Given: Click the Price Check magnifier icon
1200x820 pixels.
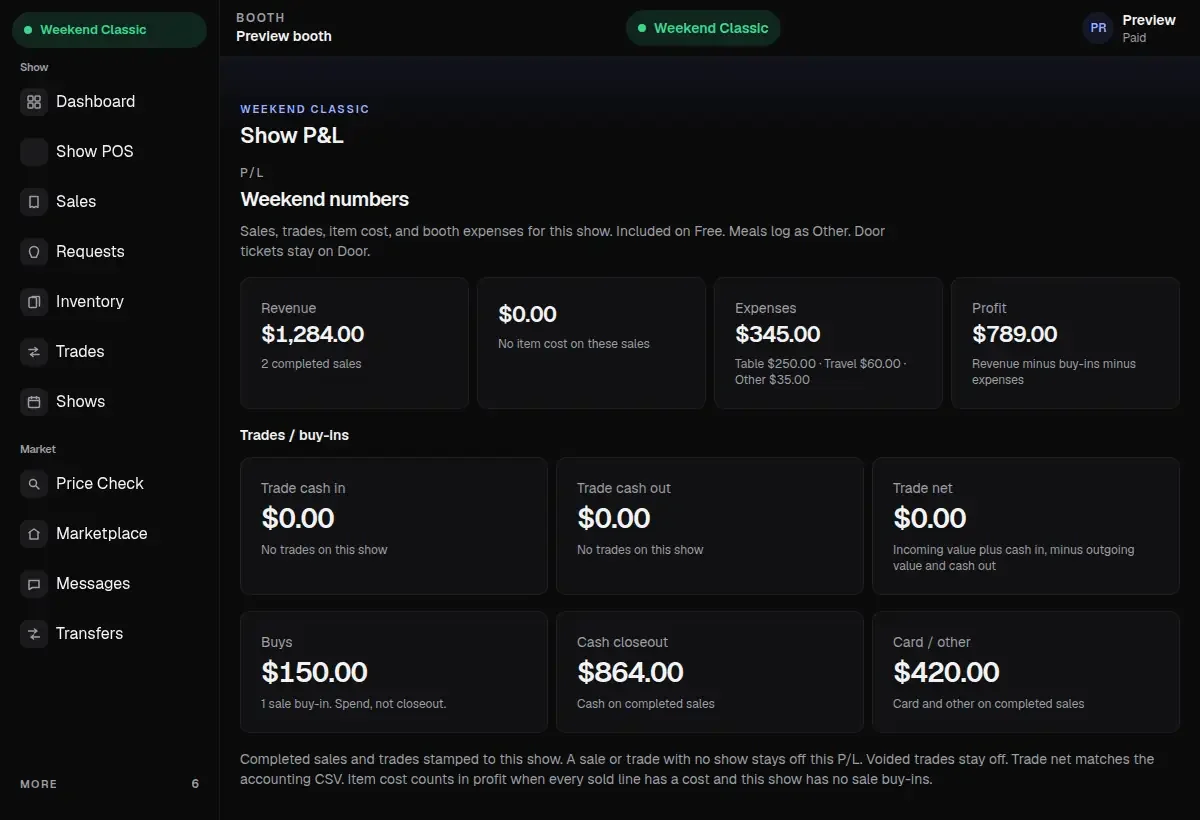Looking at the screenshot, I should pyautogui.click(x=34, y=484).
